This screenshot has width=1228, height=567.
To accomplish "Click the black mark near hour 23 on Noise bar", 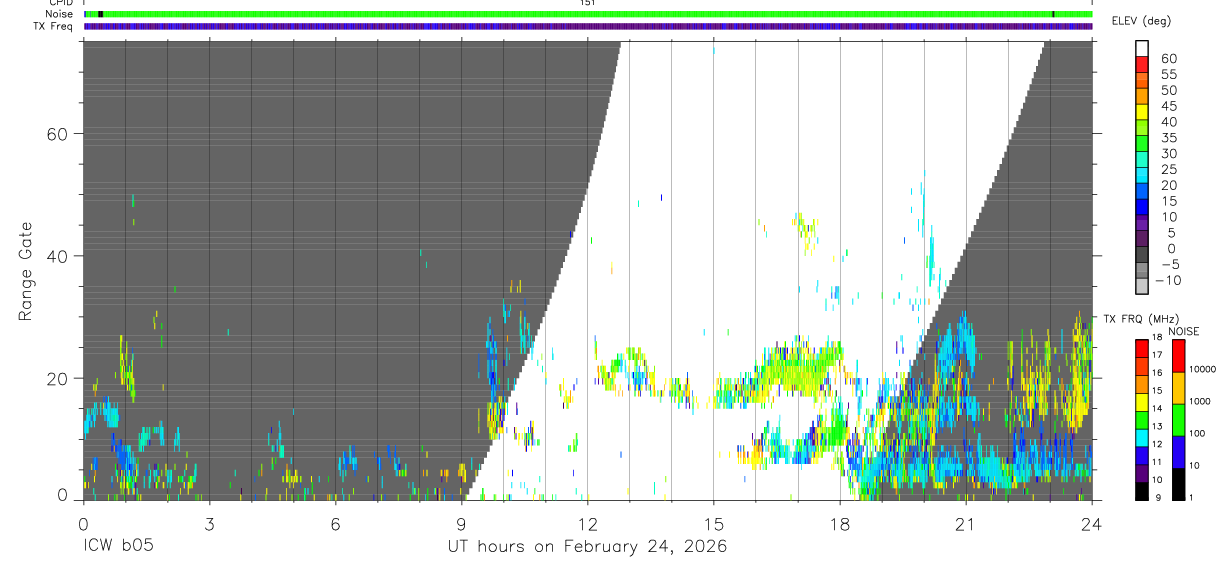I will click(1053, 14).
